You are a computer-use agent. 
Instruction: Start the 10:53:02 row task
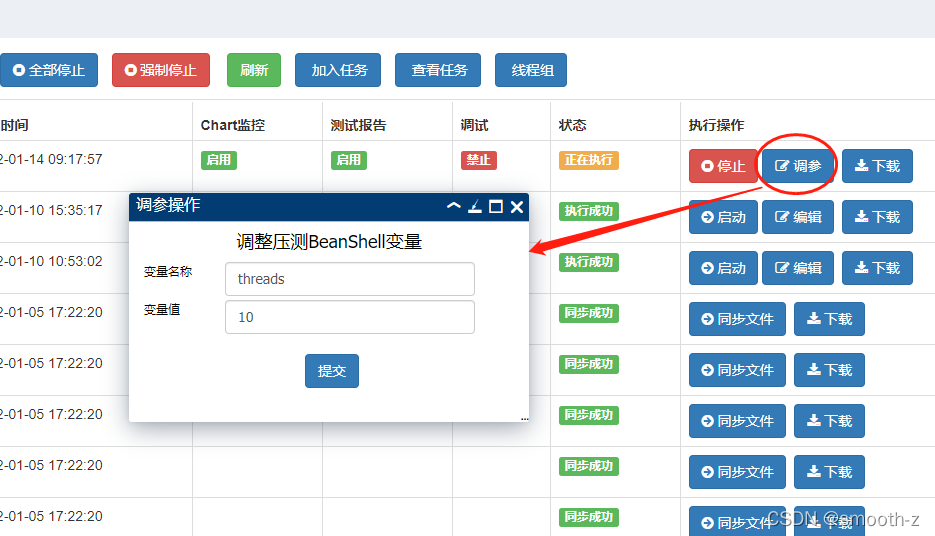pyautogui.click(x=723, y=268)
